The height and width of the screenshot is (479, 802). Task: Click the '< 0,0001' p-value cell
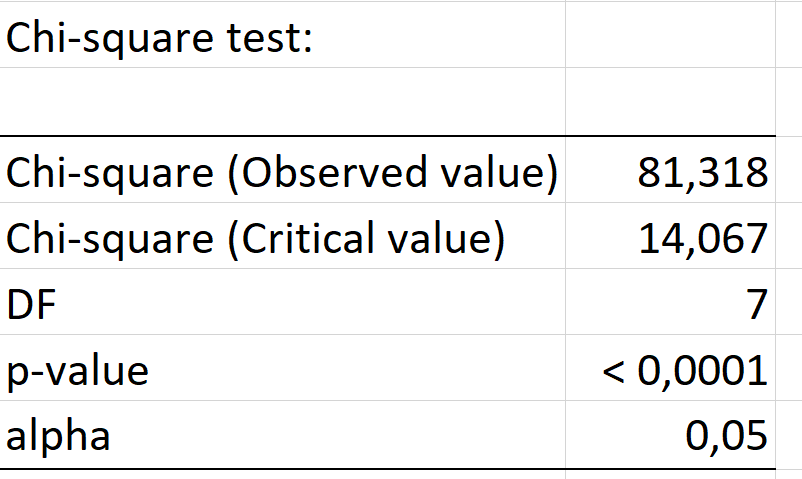click(x=671, y=368)
